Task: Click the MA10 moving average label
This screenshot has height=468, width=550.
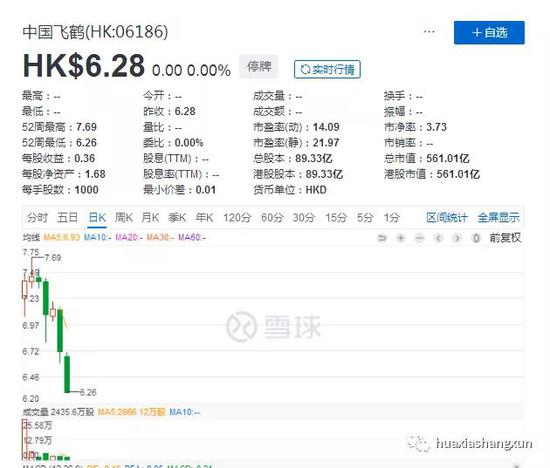Action: [97, 238]
